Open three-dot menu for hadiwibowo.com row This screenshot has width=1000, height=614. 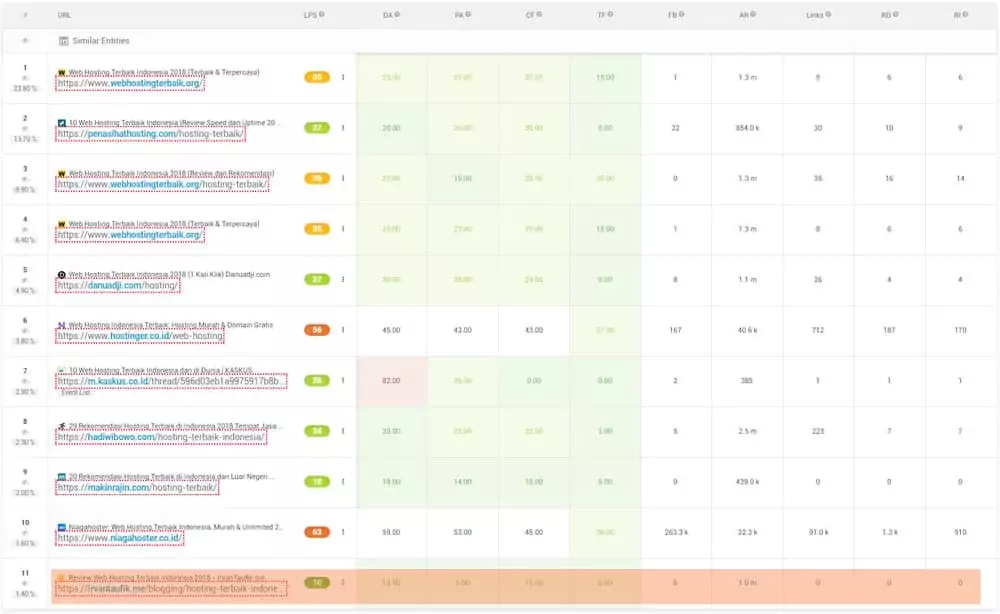coord(343,431)
